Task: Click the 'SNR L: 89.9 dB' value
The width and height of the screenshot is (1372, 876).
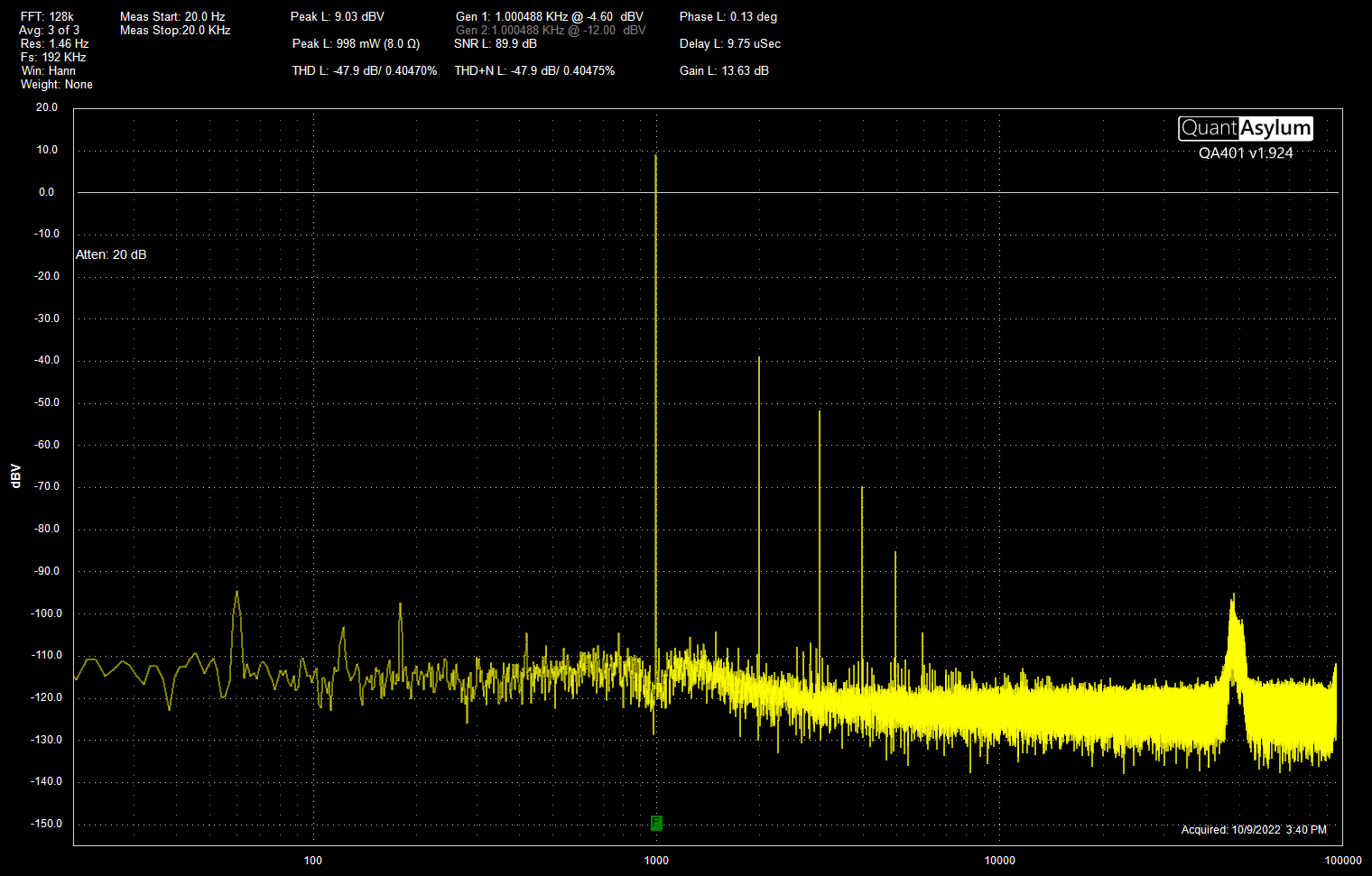Action: [x=496, y=44]
